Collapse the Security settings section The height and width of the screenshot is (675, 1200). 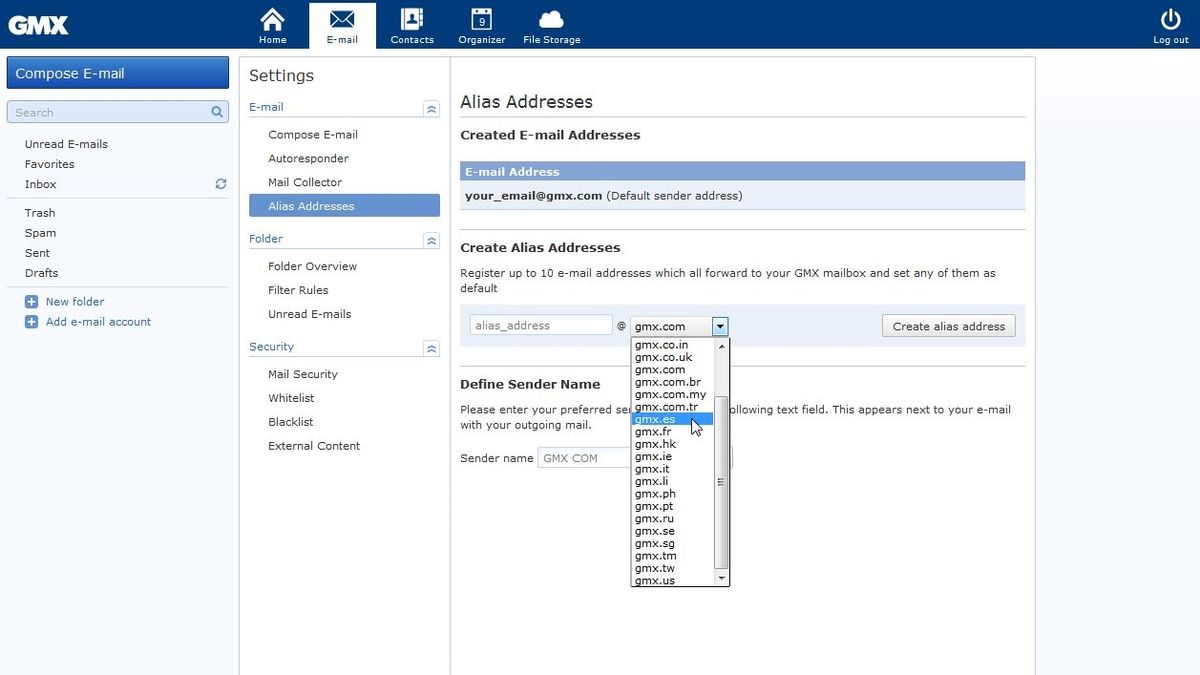pos(431,348)
